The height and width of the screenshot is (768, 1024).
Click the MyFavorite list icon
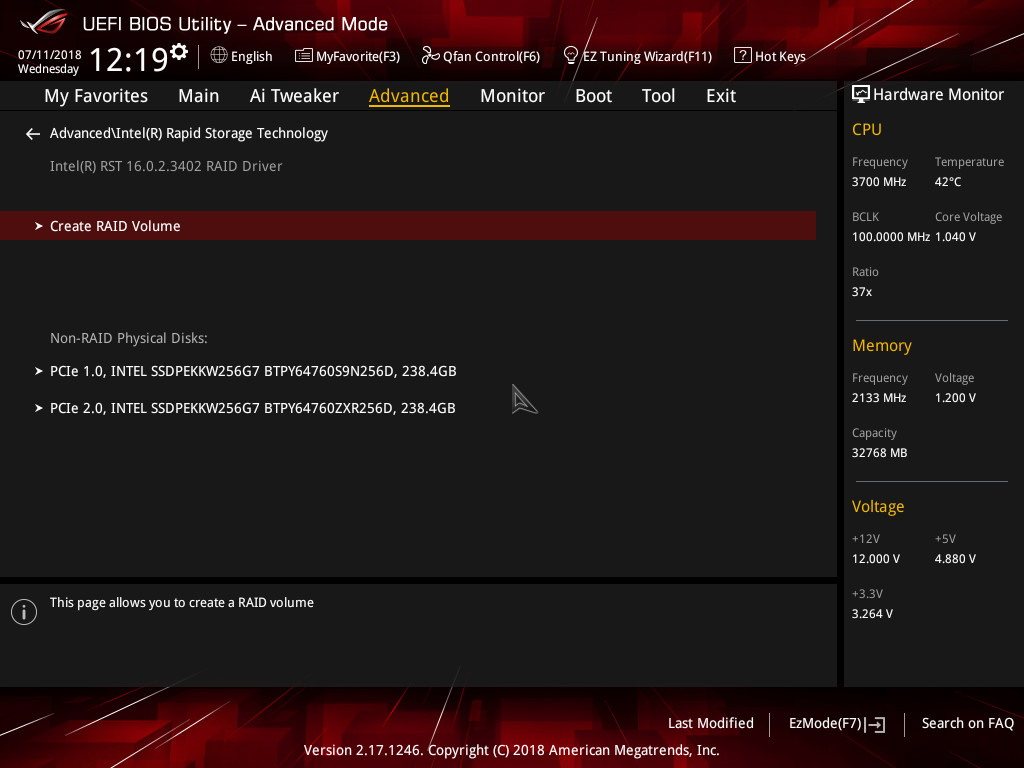click(304, 56)
